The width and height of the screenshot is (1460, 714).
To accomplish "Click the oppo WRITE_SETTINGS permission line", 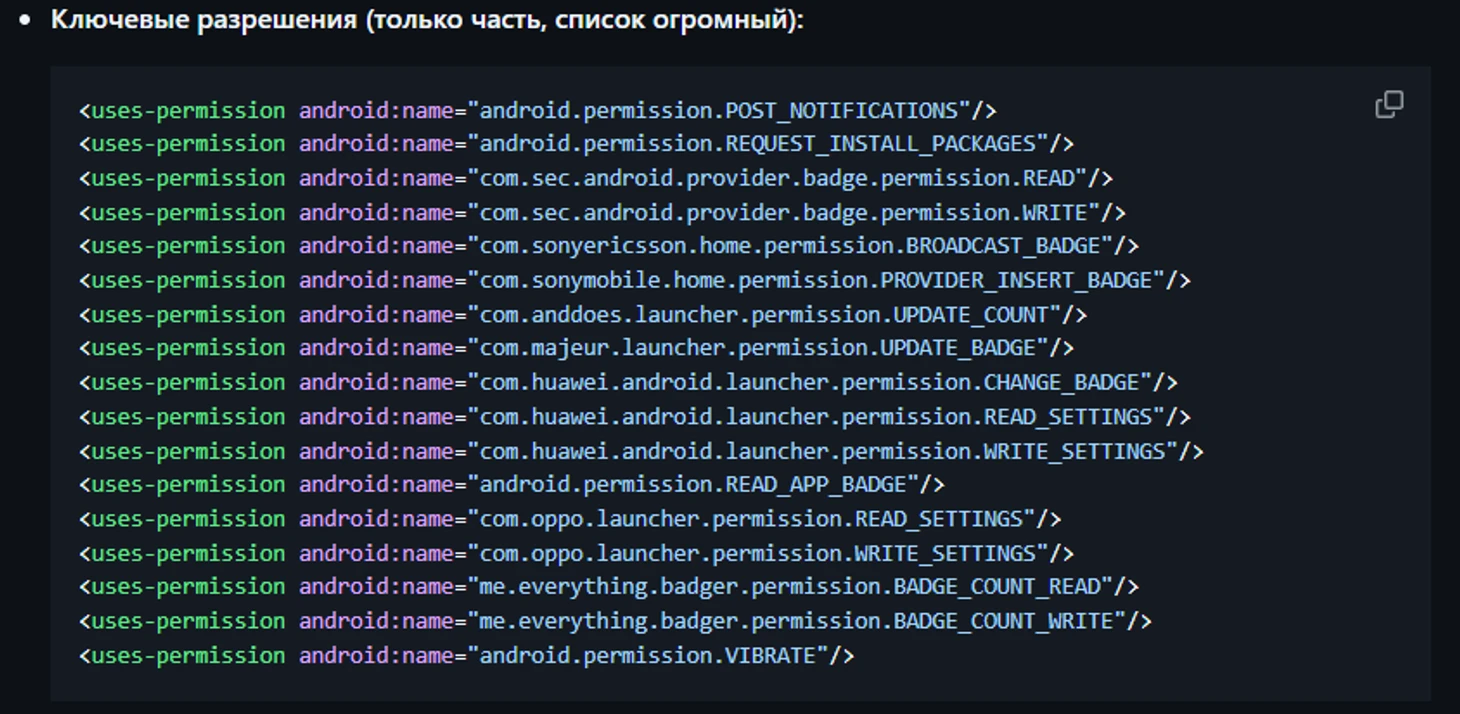I will click(576, 554).
